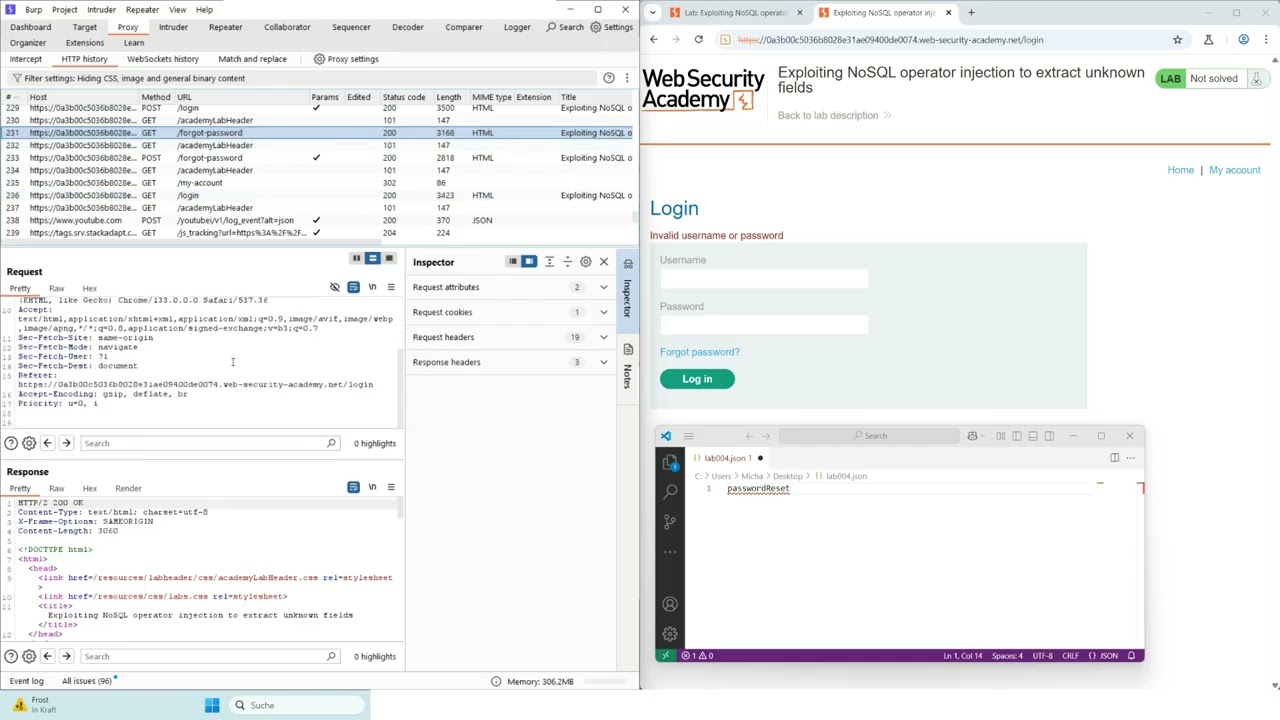1280x720 pixels.
Task: Select the POST /forgot-password history row
Action: (x=318, y=158)
